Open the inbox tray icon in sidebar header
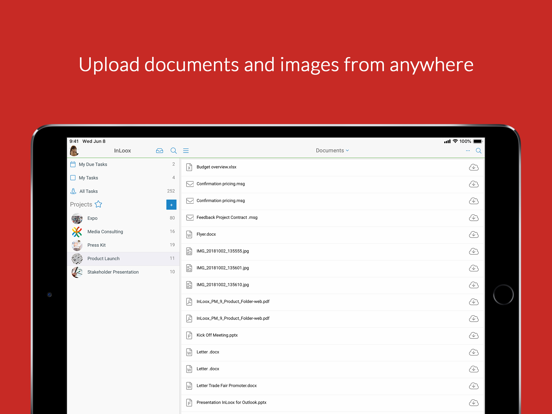 coord(159,151)
